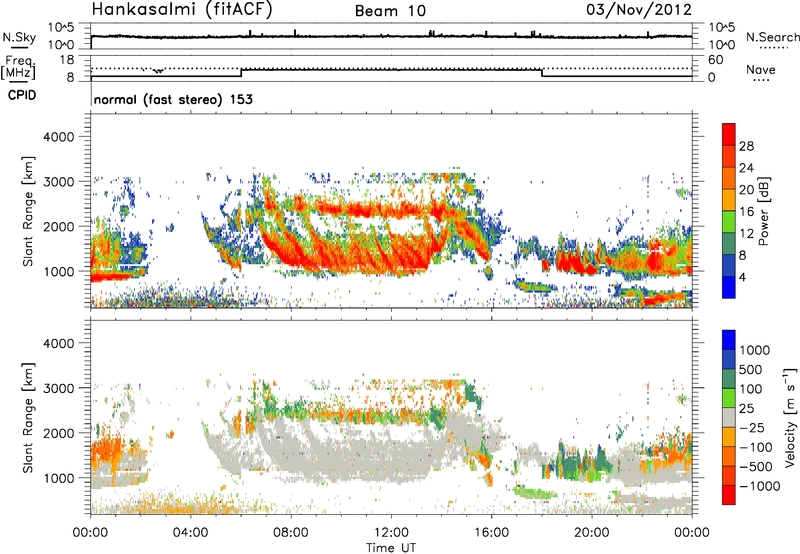Click the '18' frequency axis tick label
Screen dimensions: 800x554
[67, 60]
